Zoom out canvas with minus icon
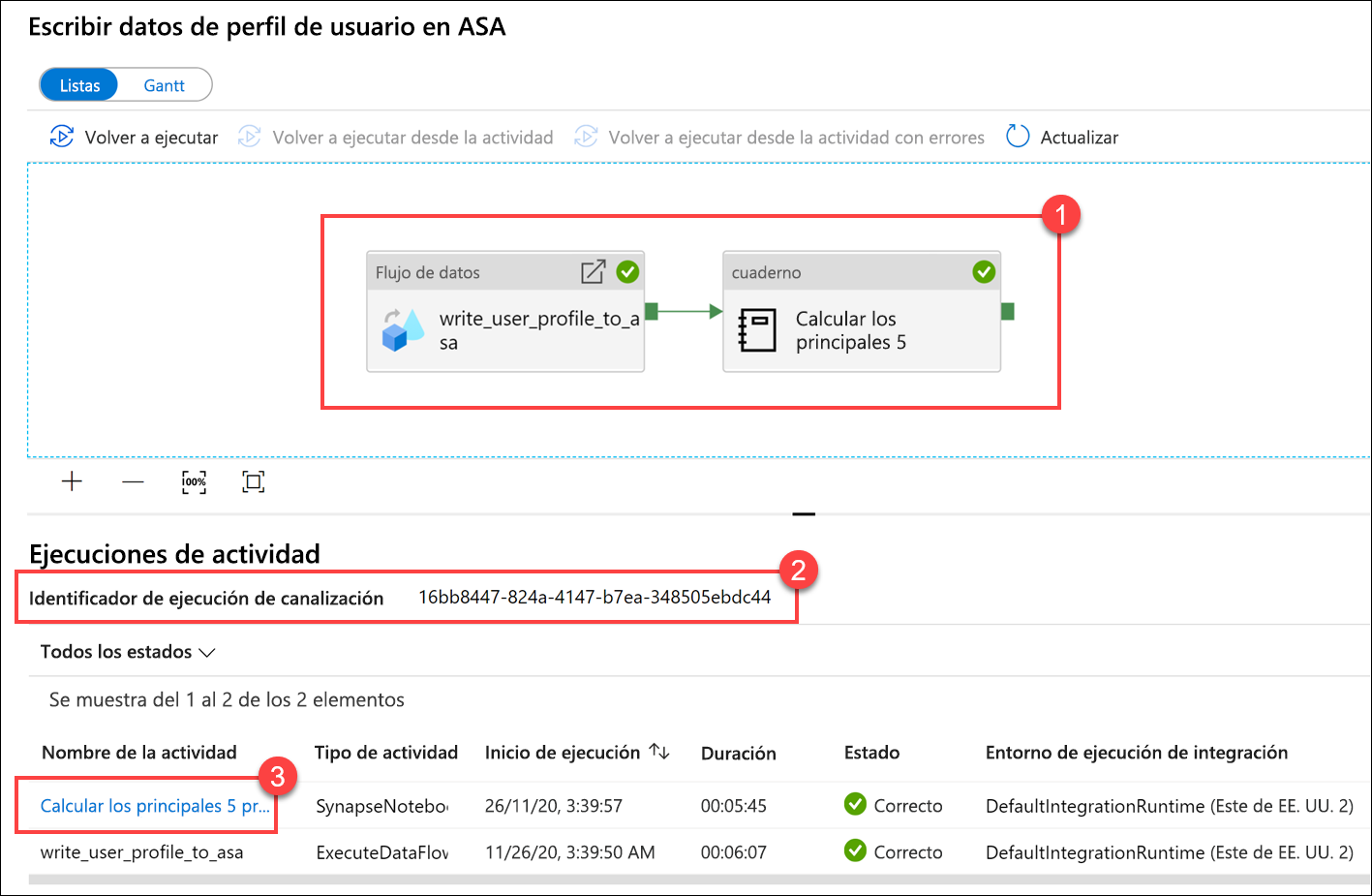The width and height of the screenshot is (1372, 896). (133, 481)
